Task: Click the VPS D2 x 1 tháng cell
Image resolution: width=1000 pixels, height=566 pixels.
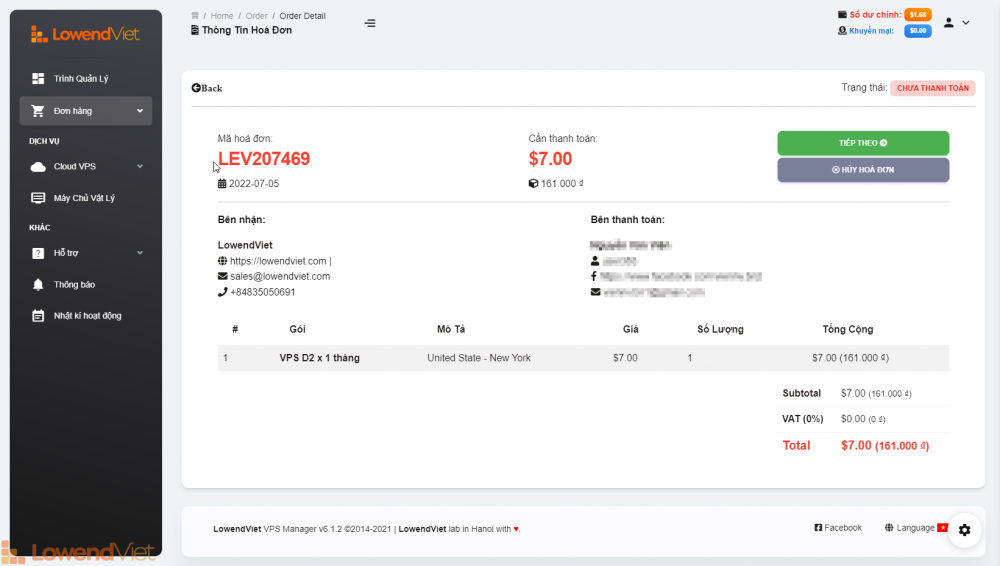Action: pos(320,358)
